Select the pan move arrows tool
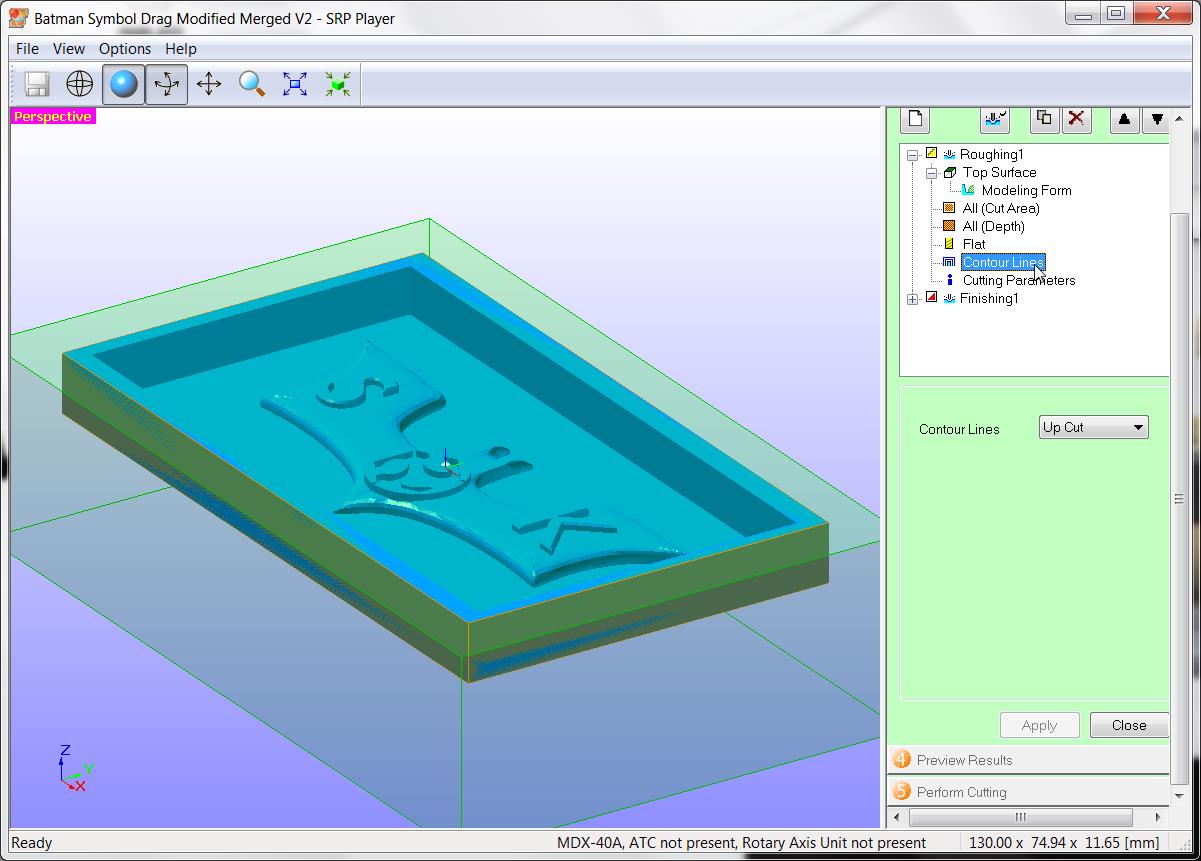The width and height of the screenshot is (1201, 861). [x=208, y=84]
